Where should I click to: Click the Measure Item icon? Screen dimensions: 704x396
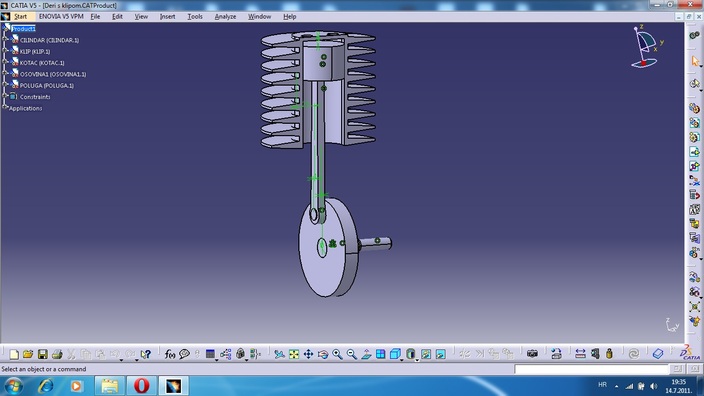595,354
